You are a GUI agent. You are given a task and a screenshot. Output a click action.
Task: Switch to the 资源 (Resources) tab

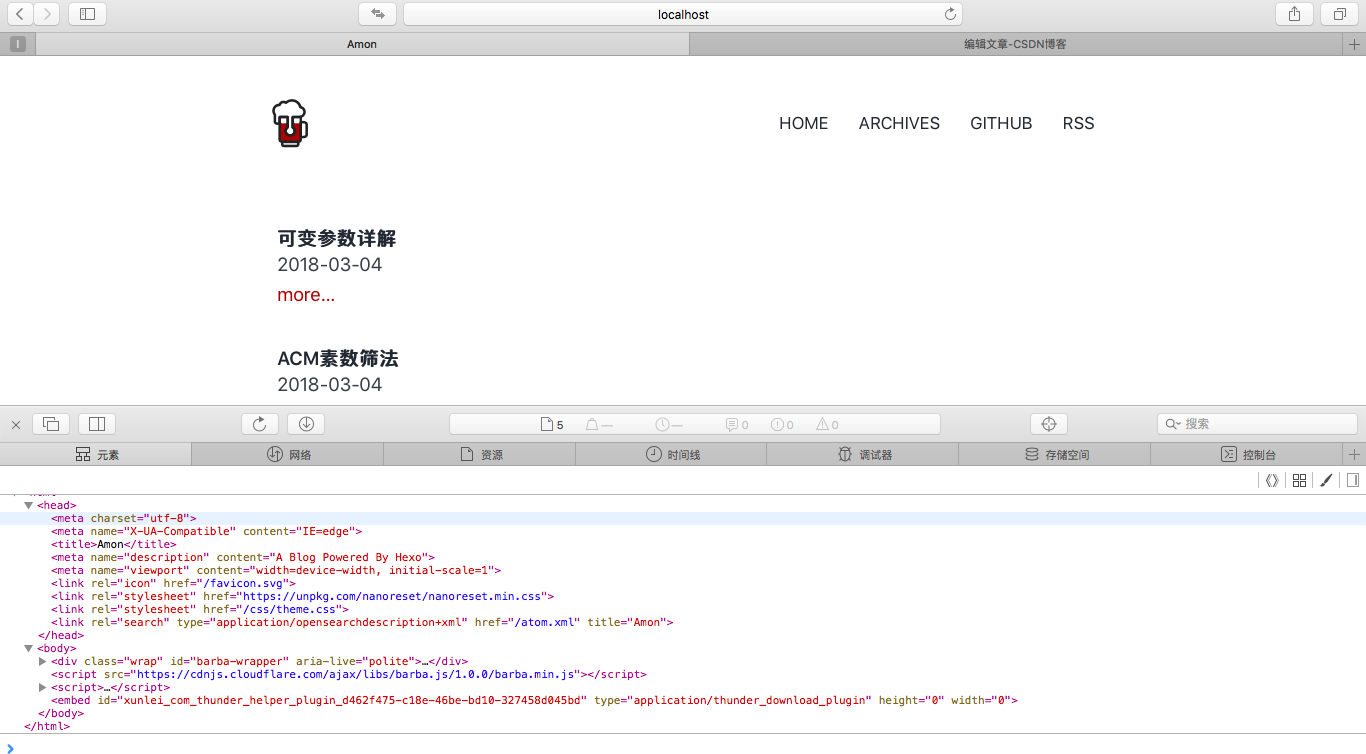coord(480,454)
